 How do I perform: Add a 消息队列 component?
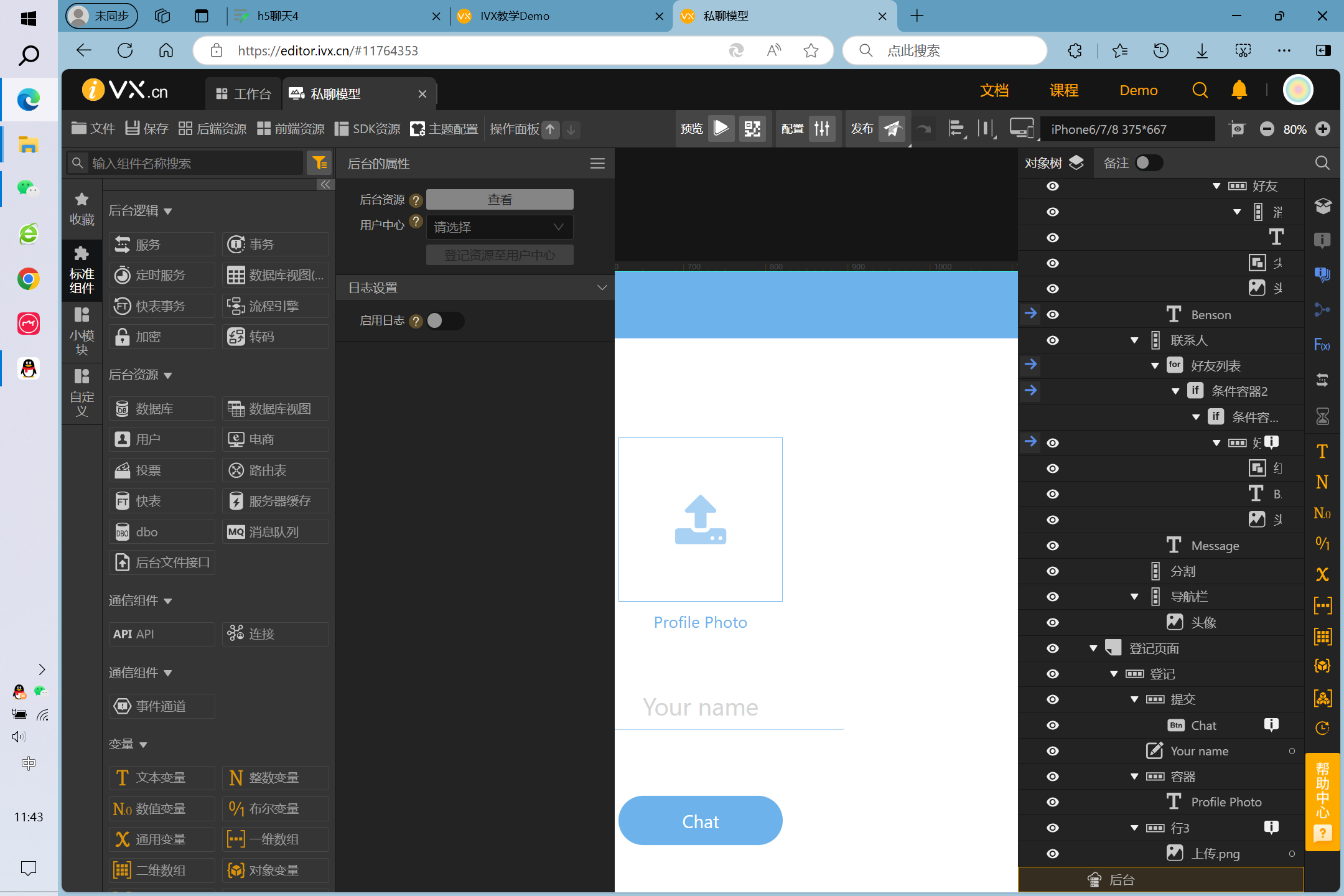(x=276, y=532)
